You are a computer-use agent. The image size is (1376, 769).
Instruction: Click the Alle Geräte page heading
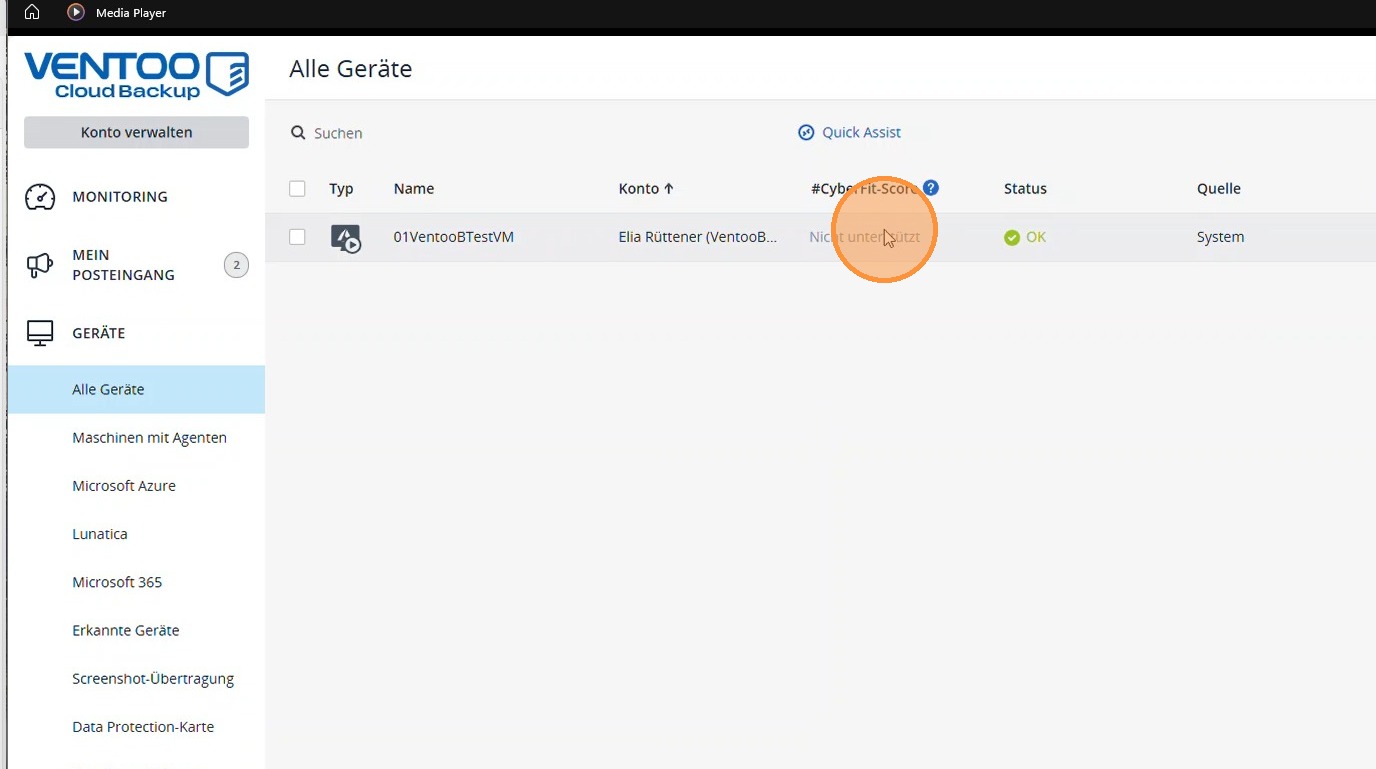[x=351, y=69]
